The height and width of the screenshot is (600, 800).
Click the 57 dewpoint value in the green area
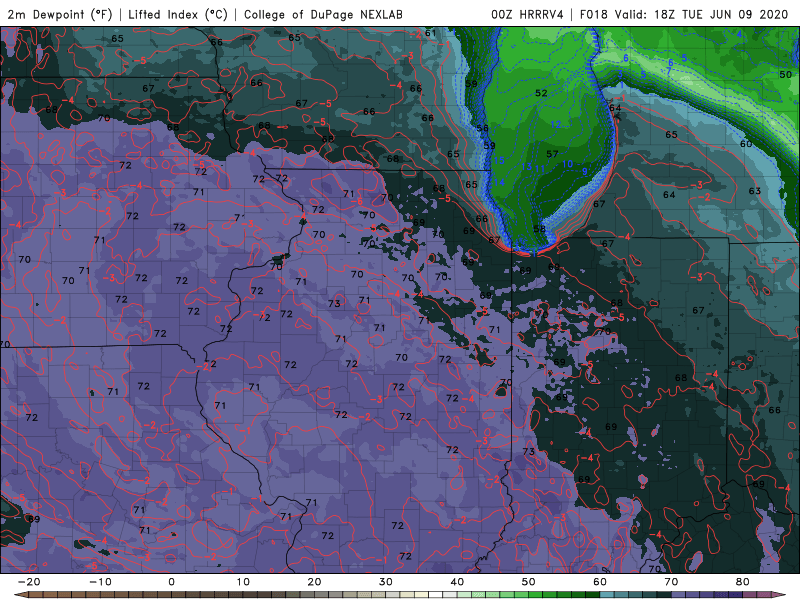[552, 154]
